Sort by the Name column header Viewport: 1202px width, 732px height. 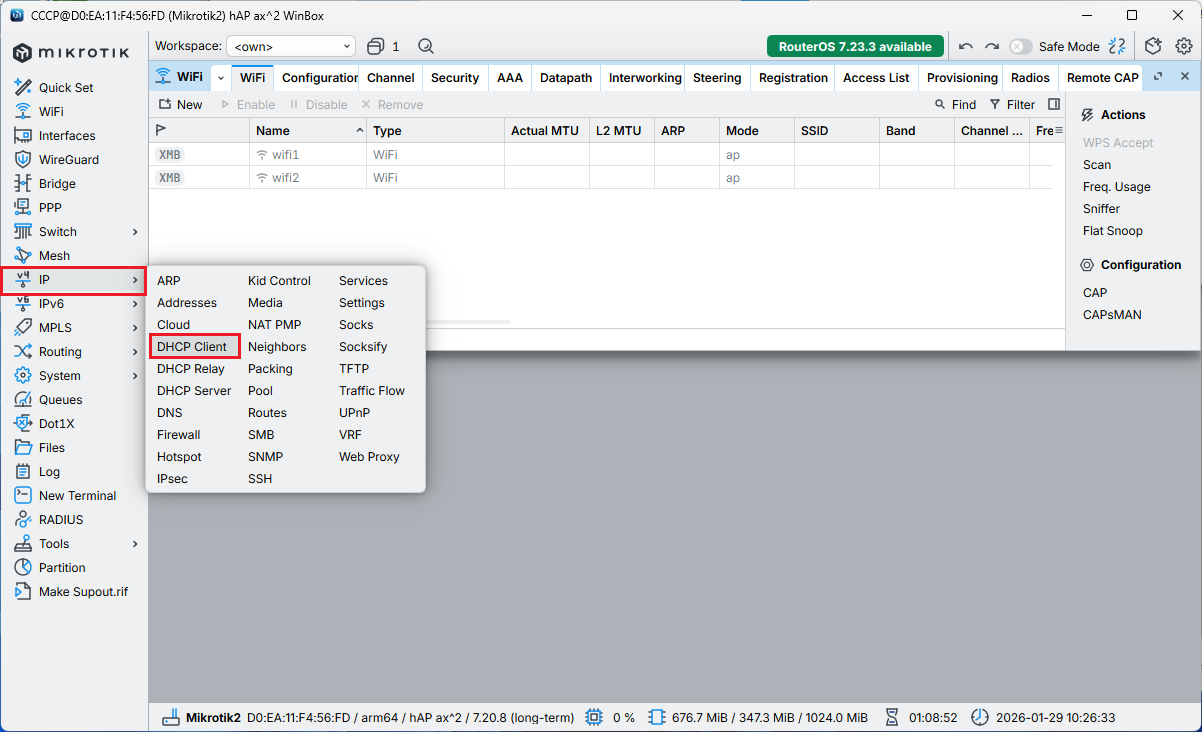308,131
